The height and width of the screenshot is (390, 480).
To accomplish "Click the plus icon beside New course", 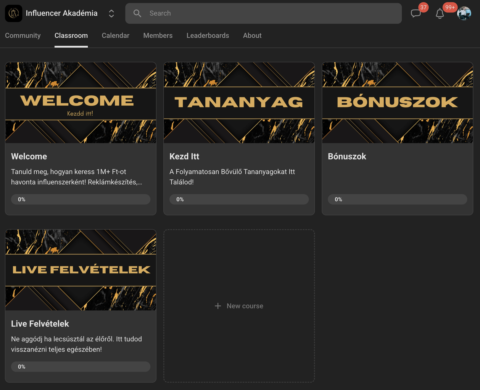I will tap(218, 306).
